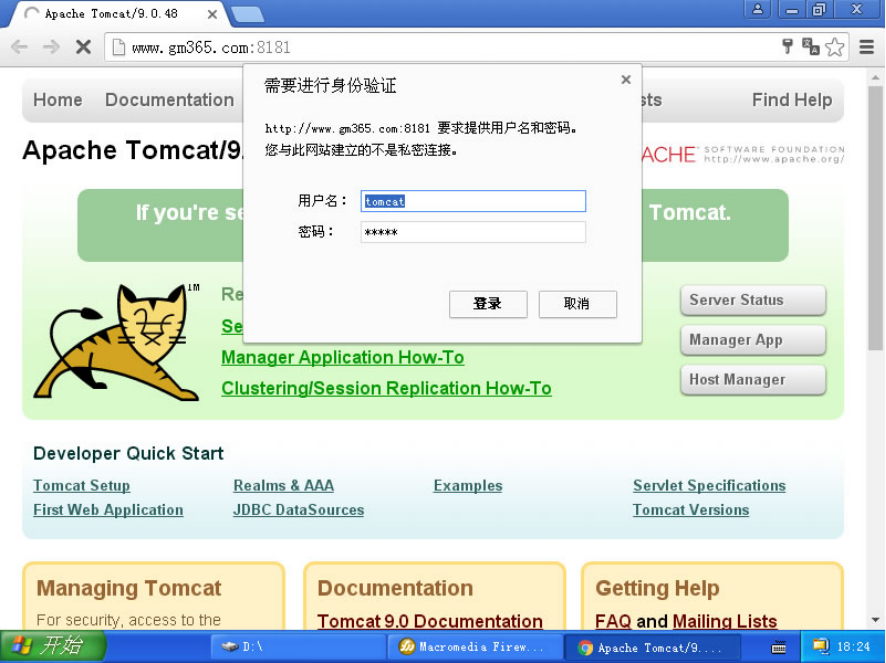Switch to Macromedia Fireworks taskbar item
The width and height of the screenshot is (886, 663).
(475, 647)
